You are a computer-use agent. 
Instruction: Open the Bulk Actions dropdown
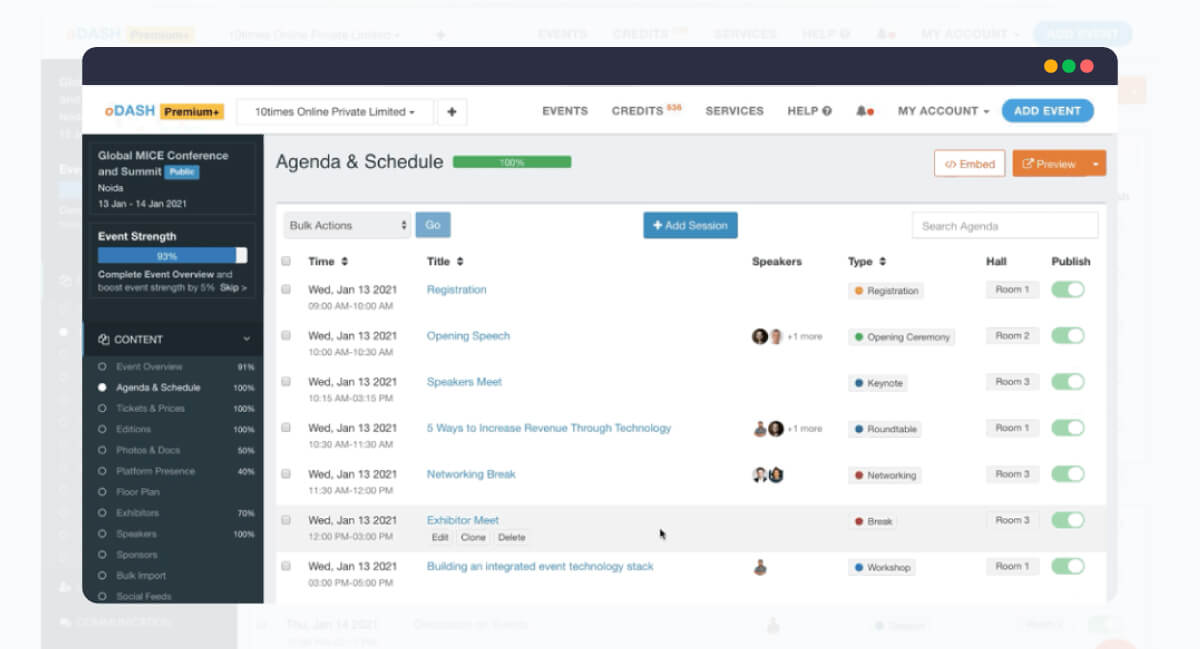click(x=347, y=226)
